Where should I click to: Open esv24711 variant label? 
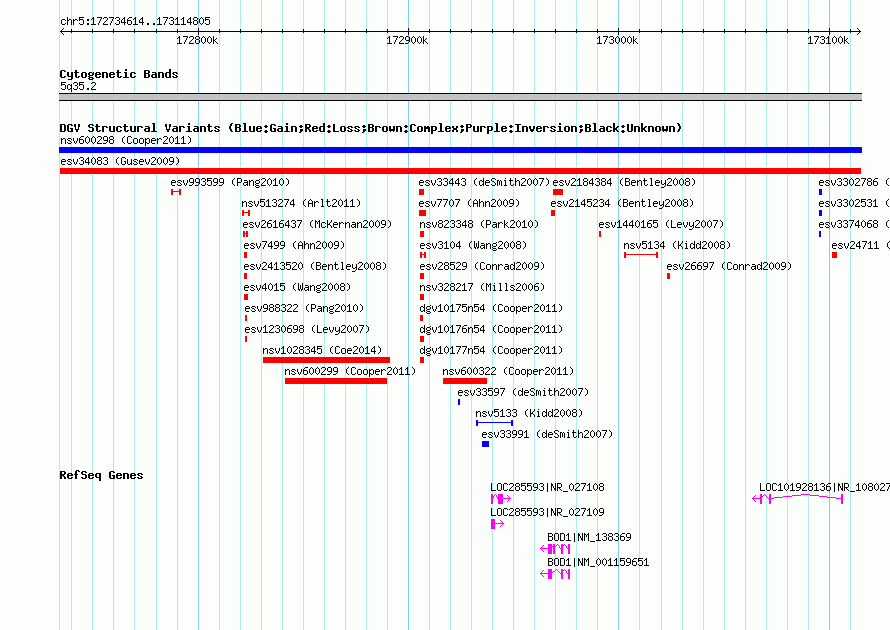(x=860, y=245)
